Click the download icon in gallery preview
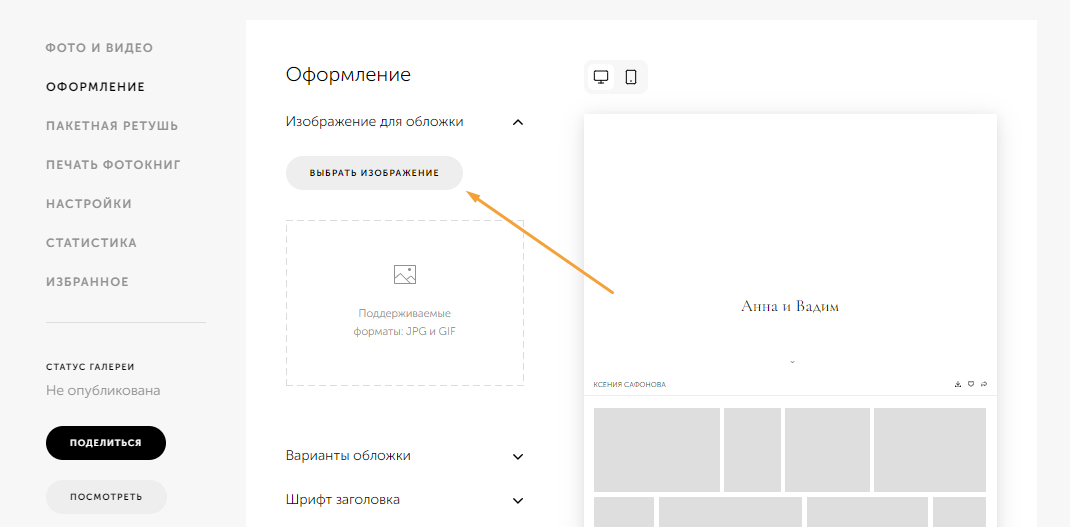The image size is (1070, 527). (958, 384)
